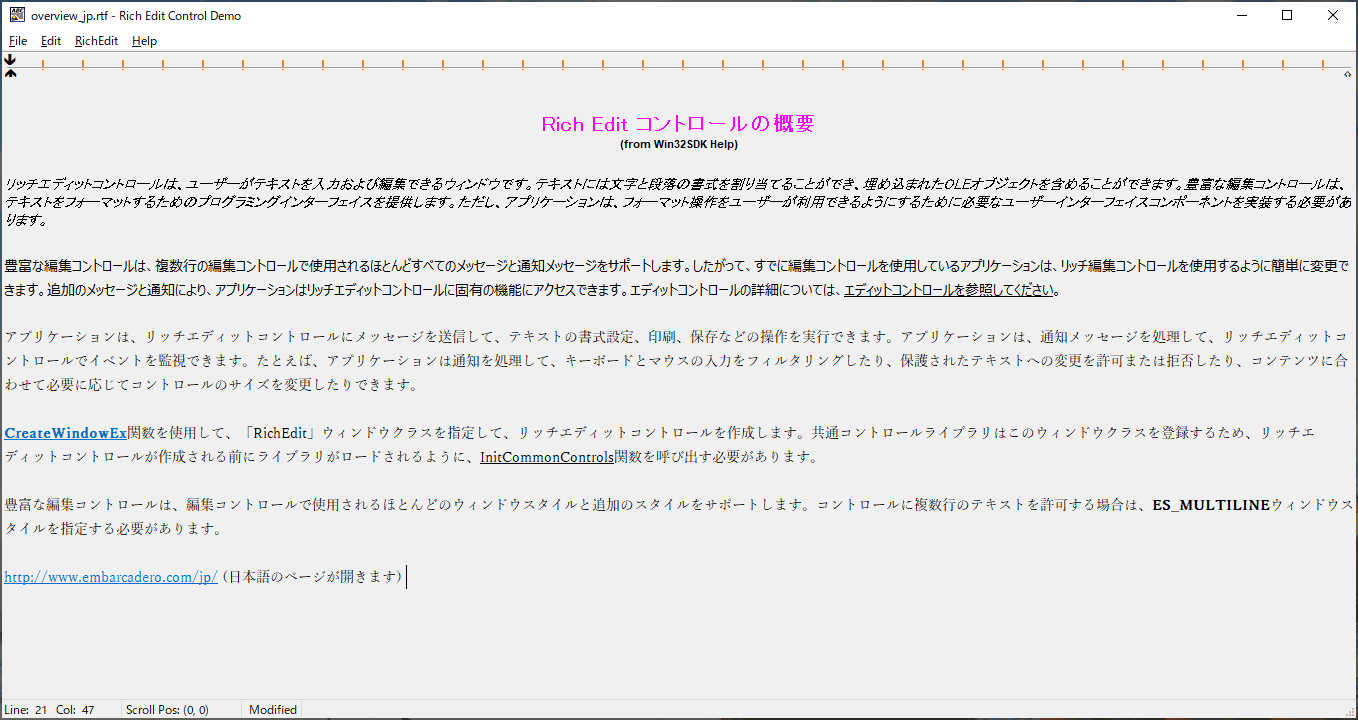Select the right indent marker on the ruler
The image size is (1358, 720).
coord(1347,74)
